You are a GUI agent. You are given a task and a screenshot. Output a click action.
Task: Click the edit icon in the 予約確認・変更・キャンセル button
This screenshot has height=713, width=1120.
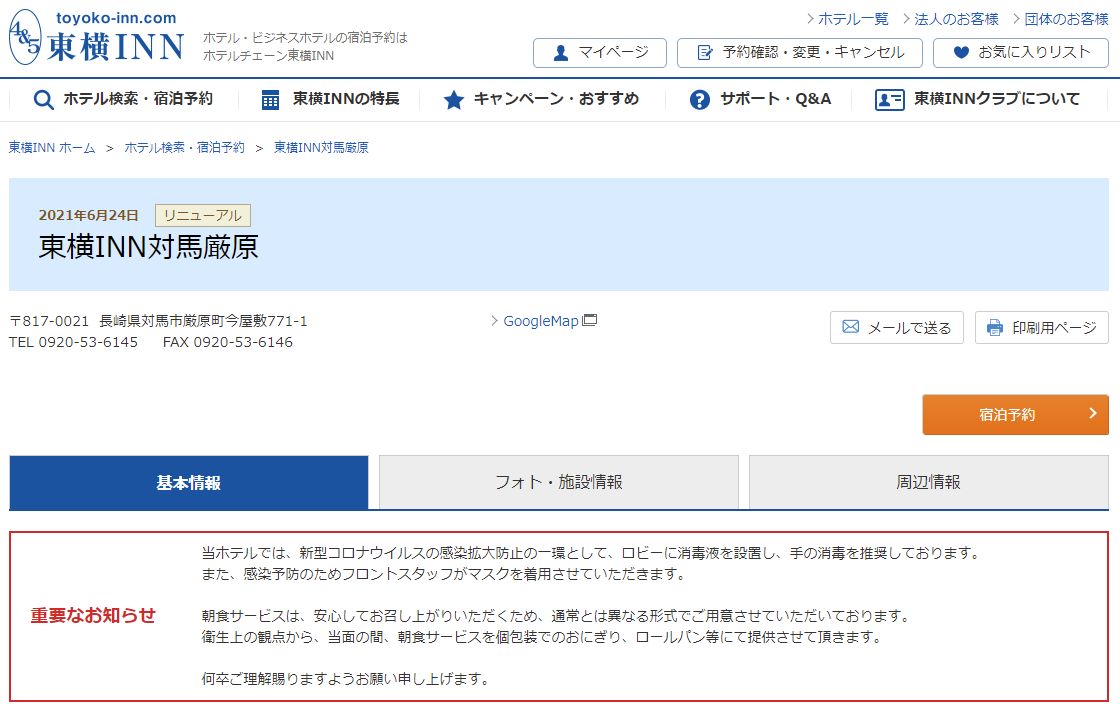705,53
